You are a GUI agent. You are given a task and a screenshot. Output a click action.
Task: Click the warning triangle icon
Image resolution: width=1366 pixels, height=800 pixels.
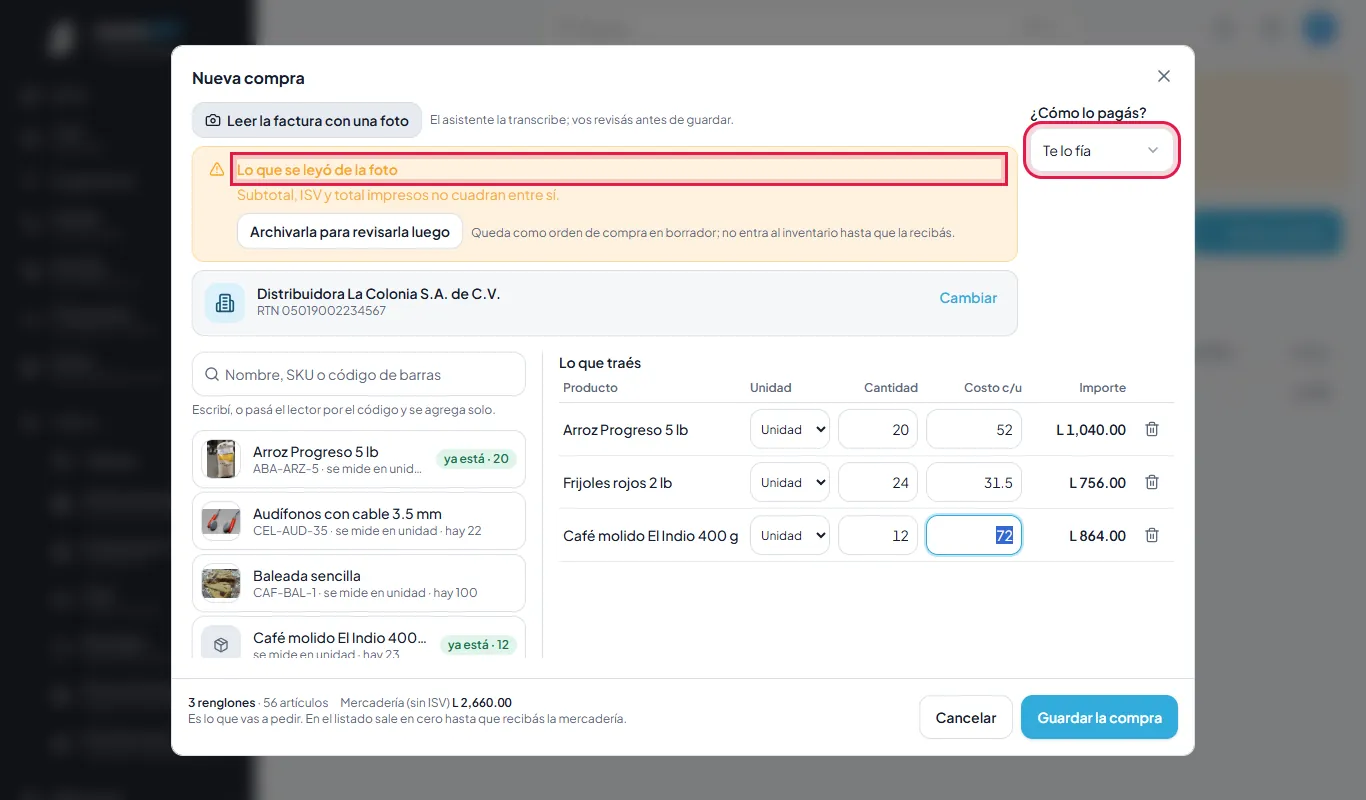(217, 170)
